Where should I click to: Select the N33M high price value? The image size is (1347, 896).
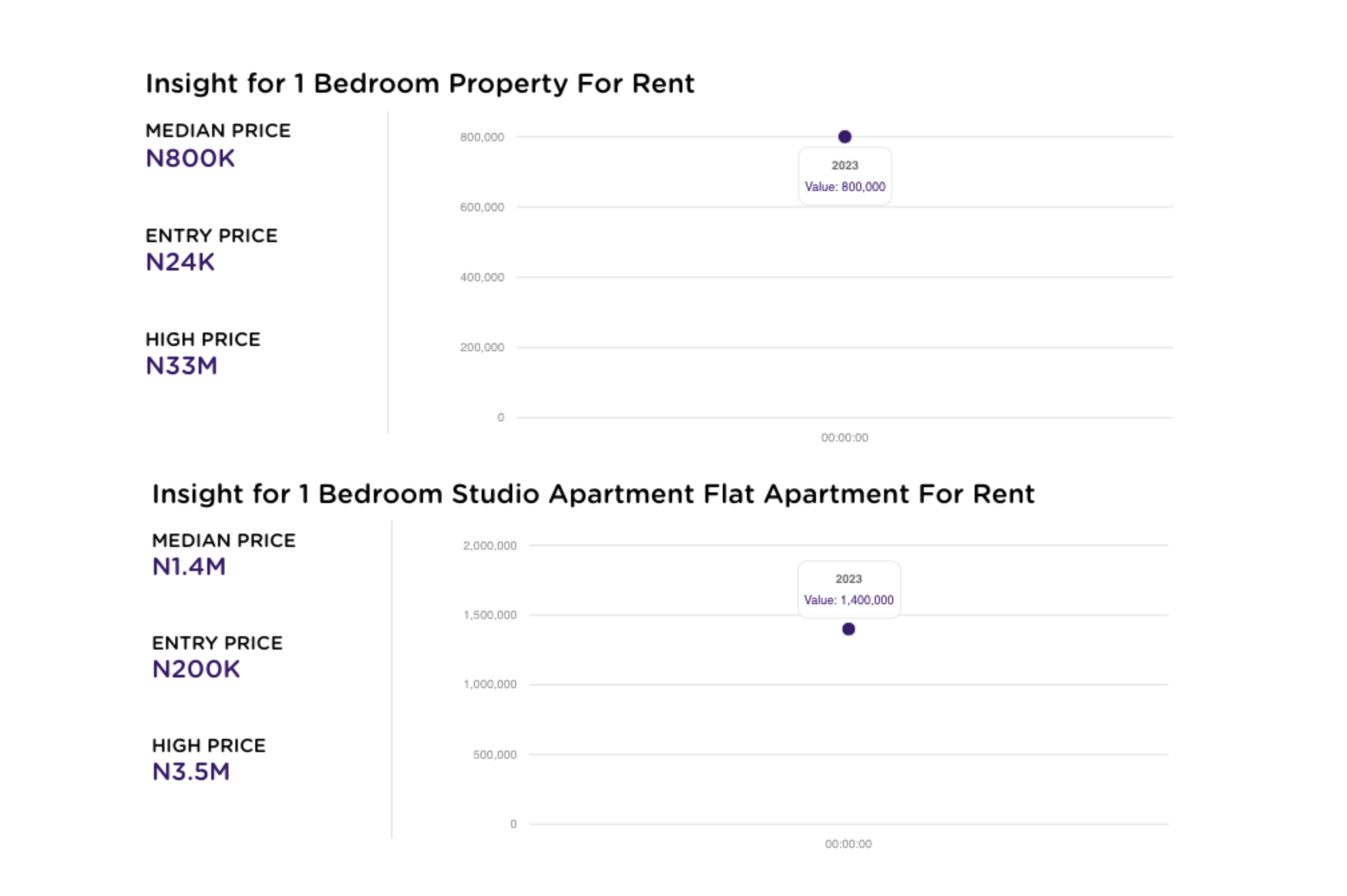pyautogui.click(x=182, y=366)
